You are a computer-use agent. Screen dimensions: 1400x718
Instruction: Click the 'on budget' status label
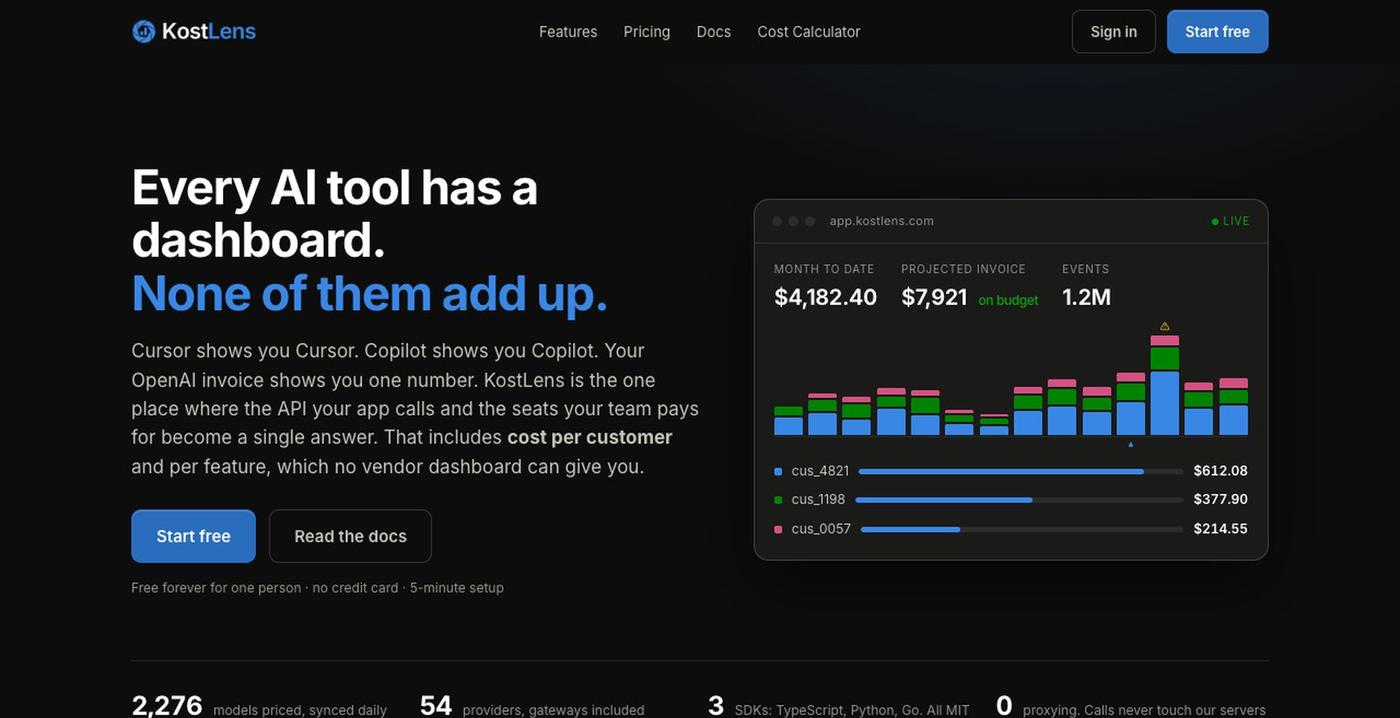[x=1008, y=300]
